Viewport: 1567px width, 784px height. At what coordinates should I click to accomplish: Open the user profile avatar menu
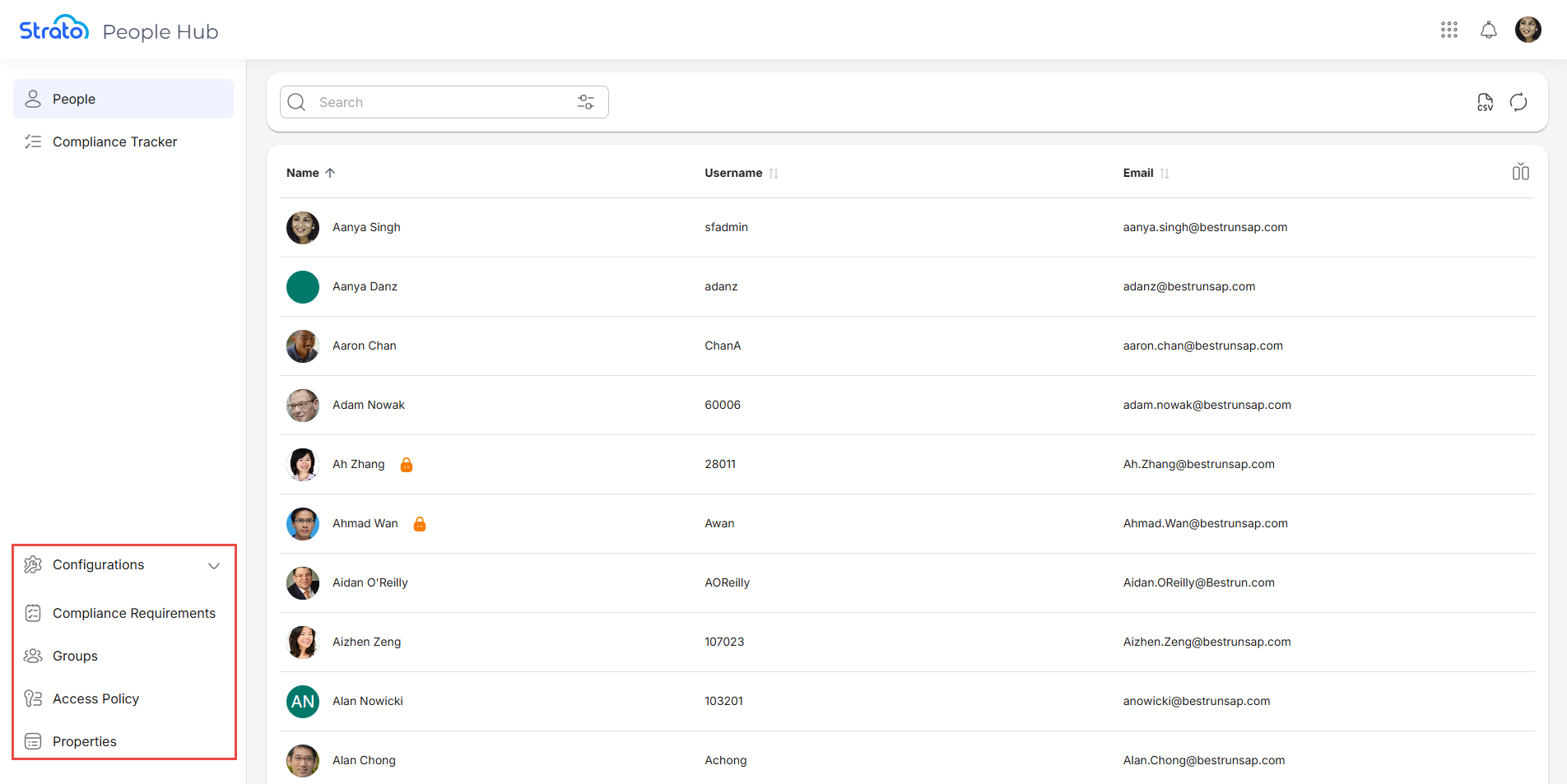pyautogui.click(x=1527, y=30)
